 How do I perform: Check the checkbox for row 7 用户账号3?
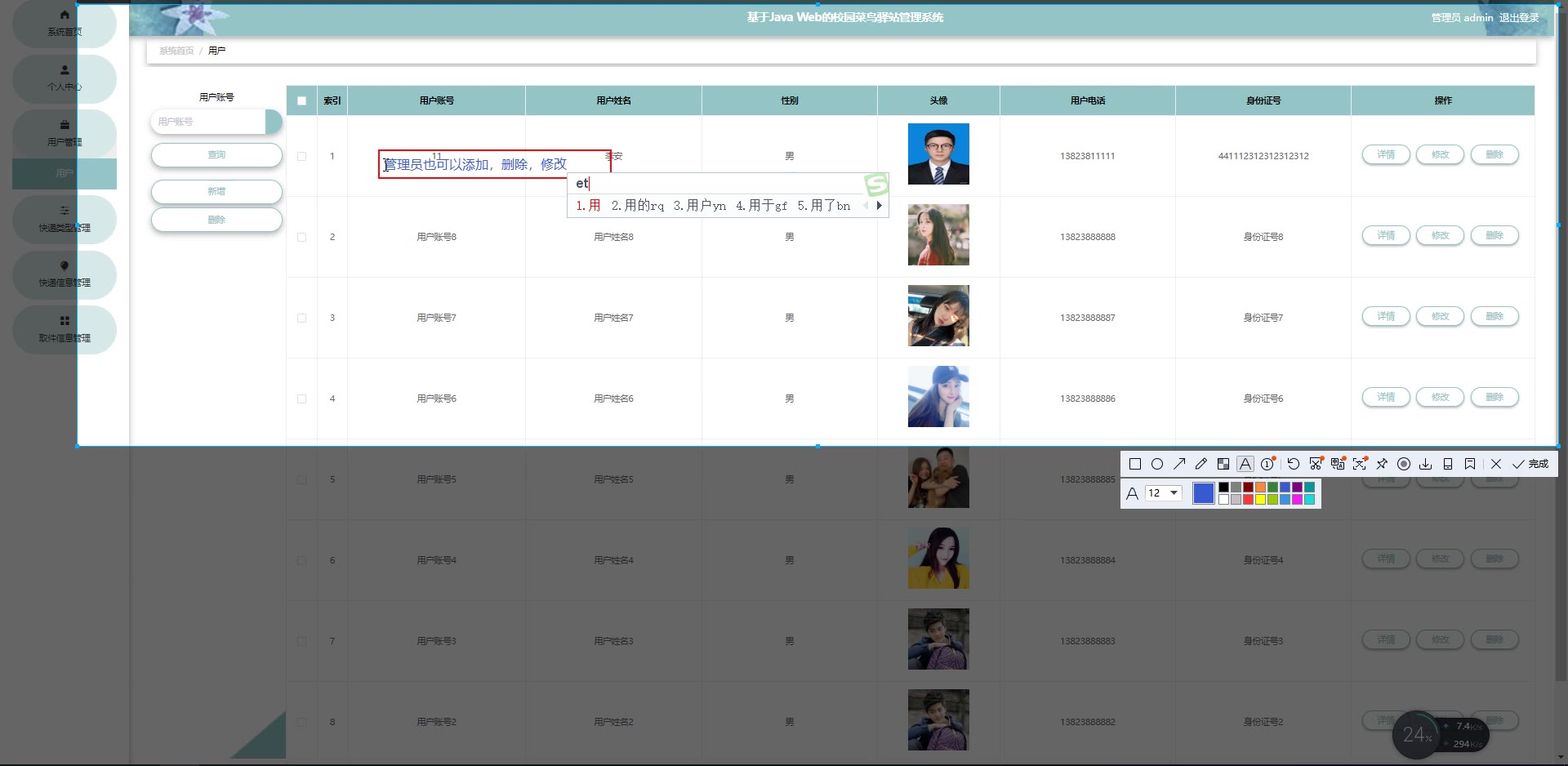click(x=302, y=641)
